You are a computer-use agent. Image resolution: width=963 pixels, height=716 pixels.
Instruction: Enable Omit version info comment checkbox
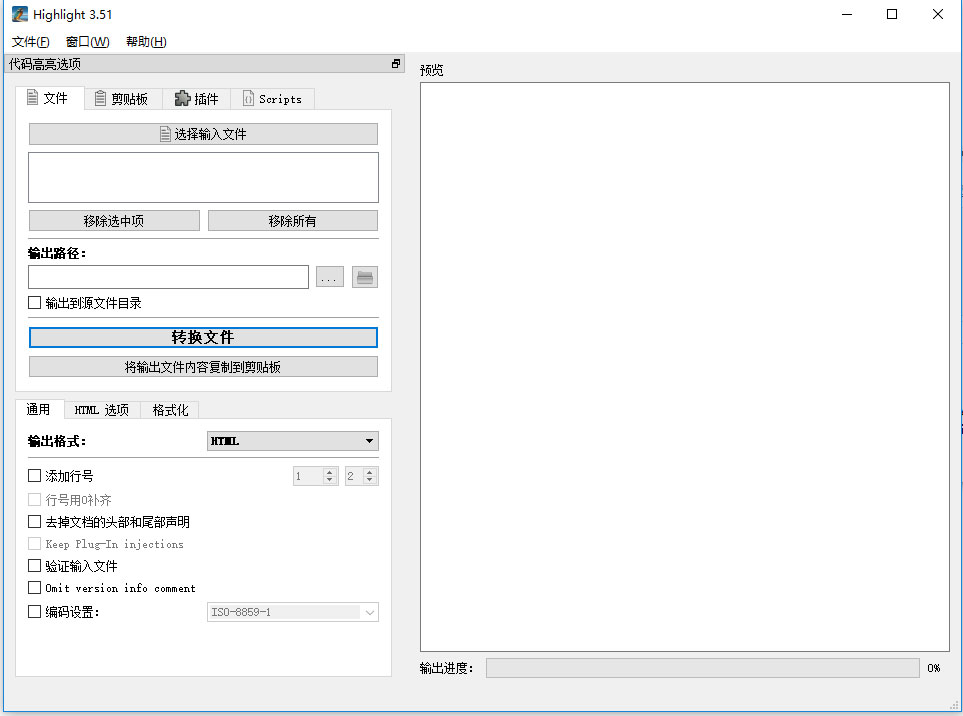click(35, 588)
